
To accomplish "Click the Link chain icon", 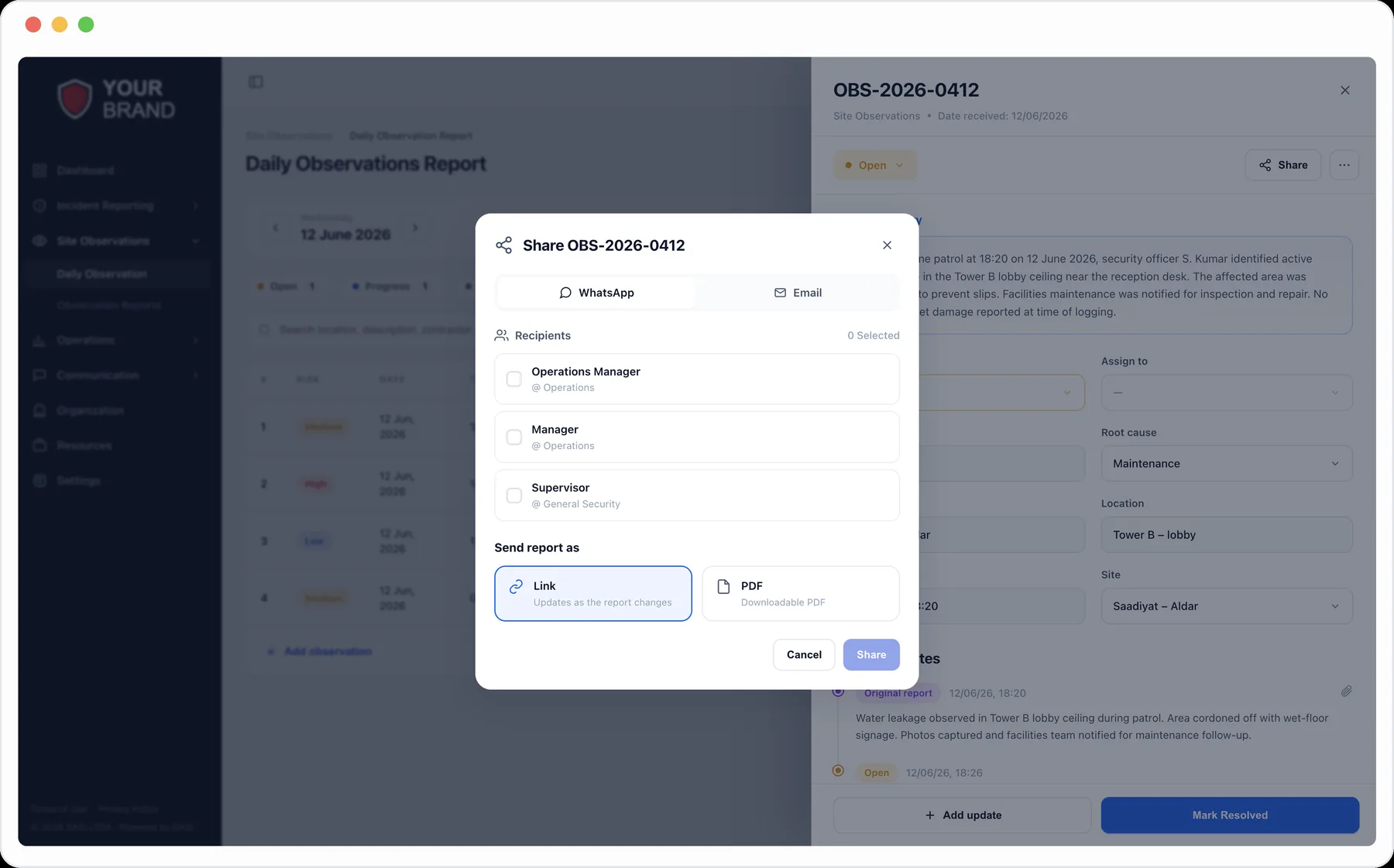I will pos(516,587).
